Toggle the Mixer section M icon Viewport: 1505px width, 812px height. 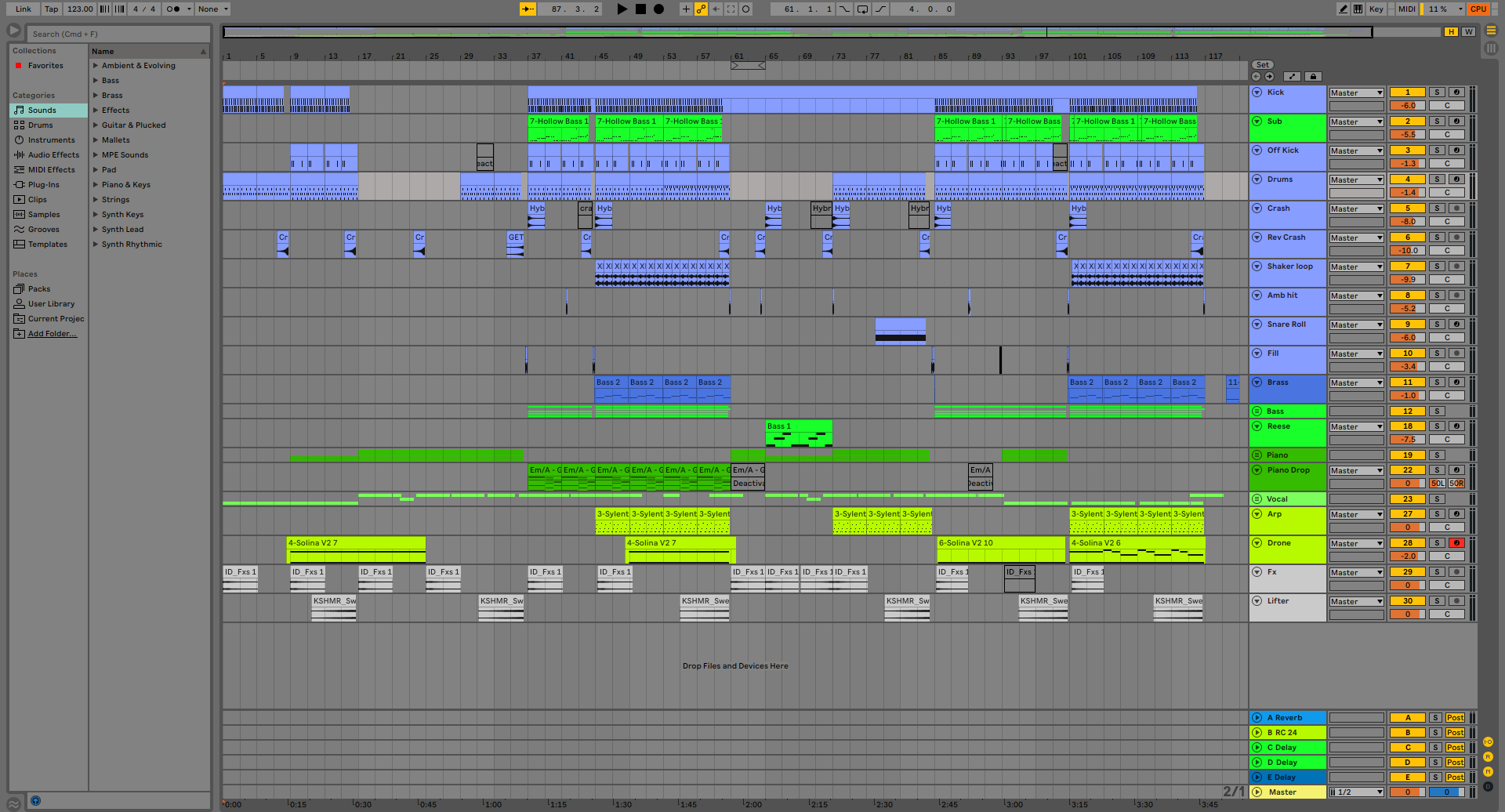click(x=1488, y=772)
